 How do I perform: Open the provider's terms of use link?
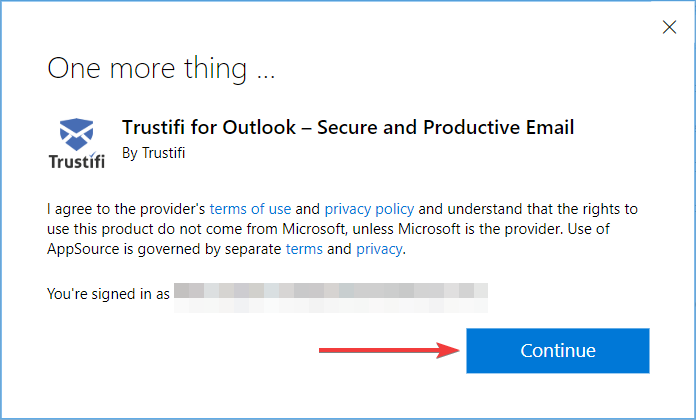click(250, 209)
